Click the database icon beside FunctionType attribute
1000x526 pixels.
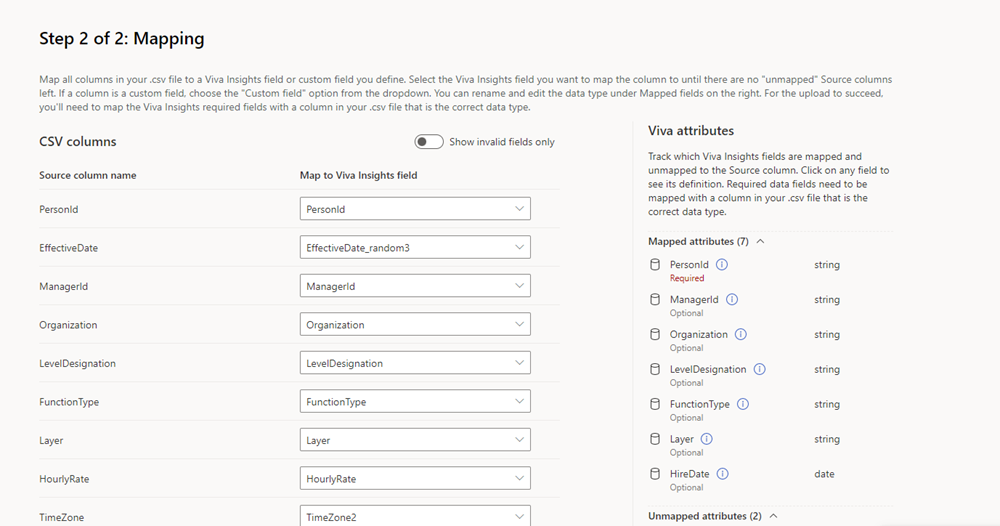tap(655, 404)
